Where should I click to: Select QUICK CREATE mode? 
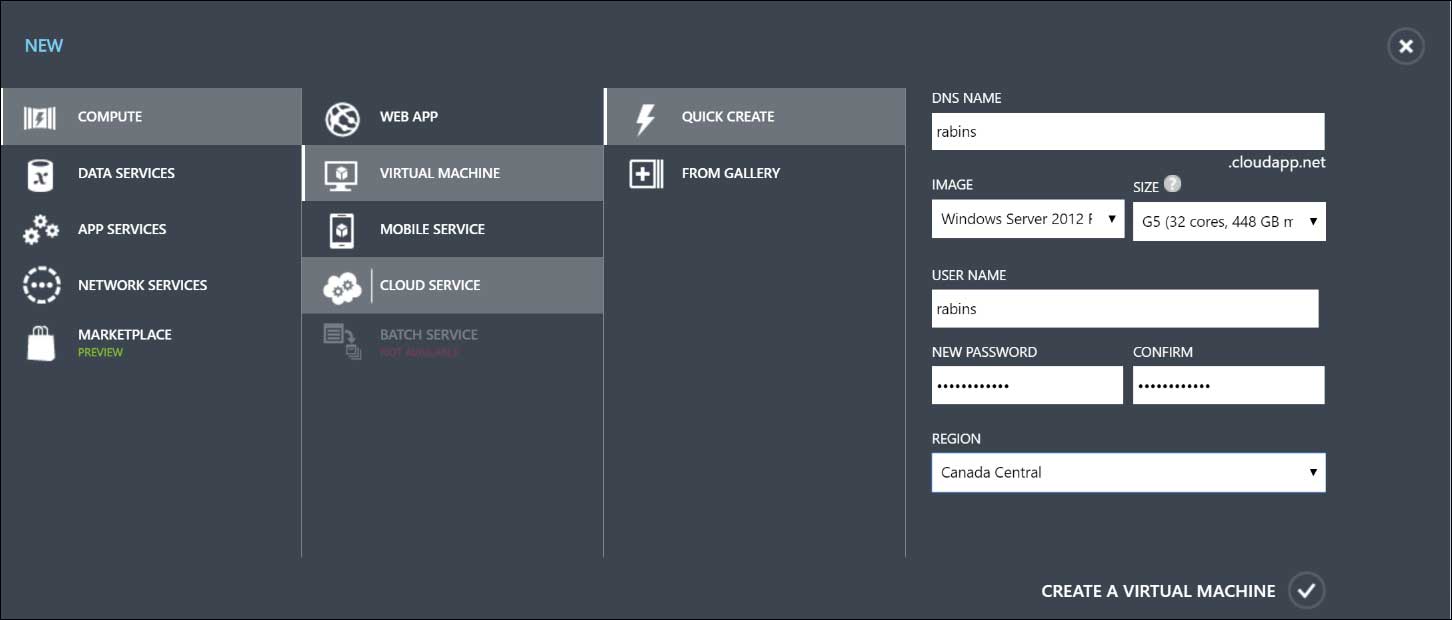[x=728, y=116]
